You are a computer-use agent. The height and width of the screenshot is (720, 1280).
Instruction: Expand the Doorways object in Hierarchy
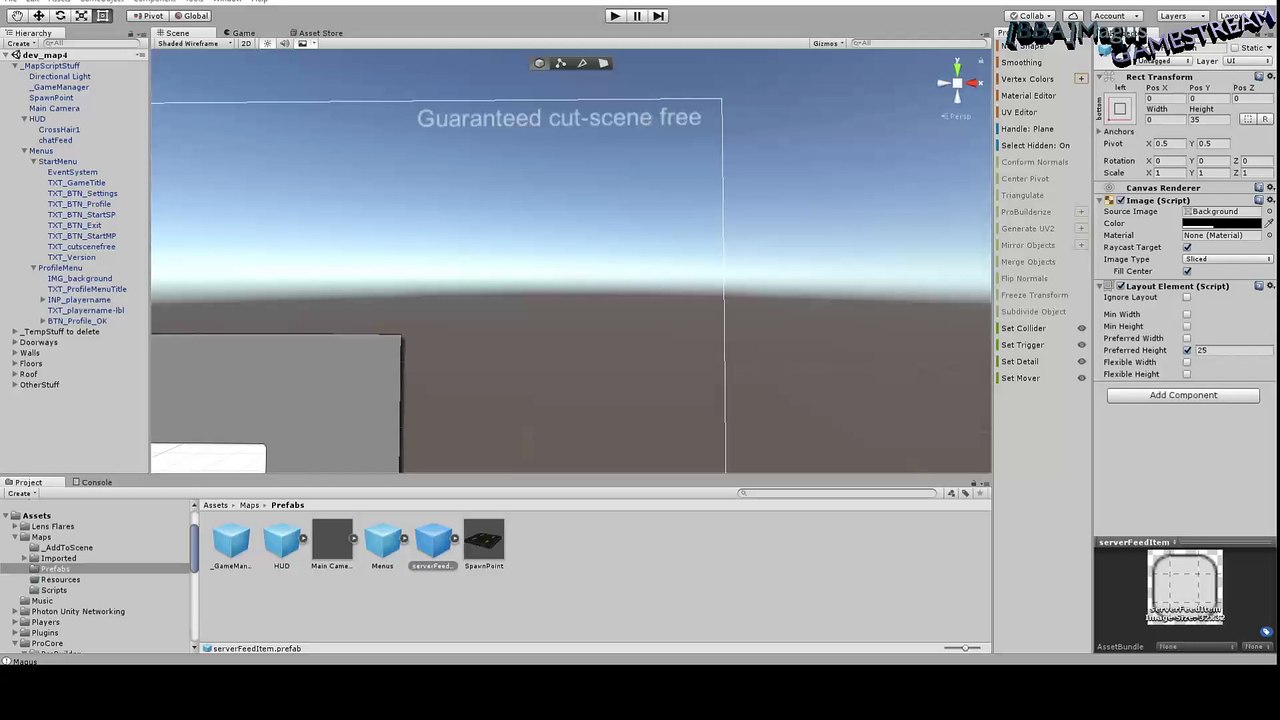(x=15, y=342)
